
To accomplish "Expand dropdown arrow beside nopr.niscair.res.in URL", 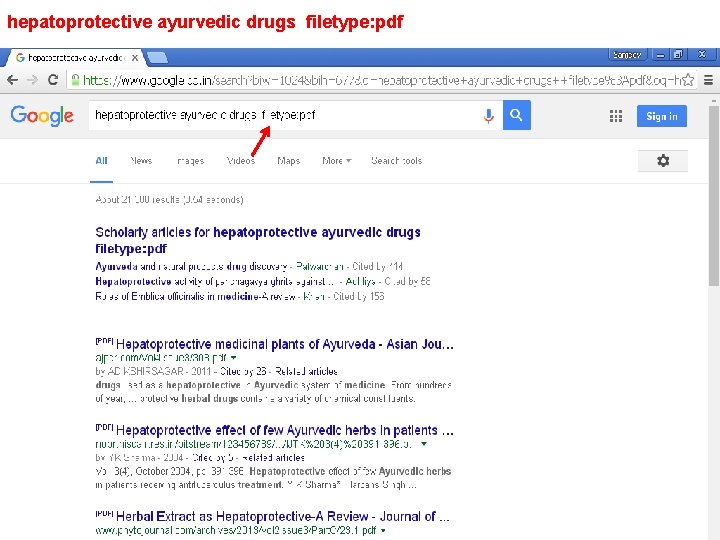I will pyautogui.click(x=424, y=444).
